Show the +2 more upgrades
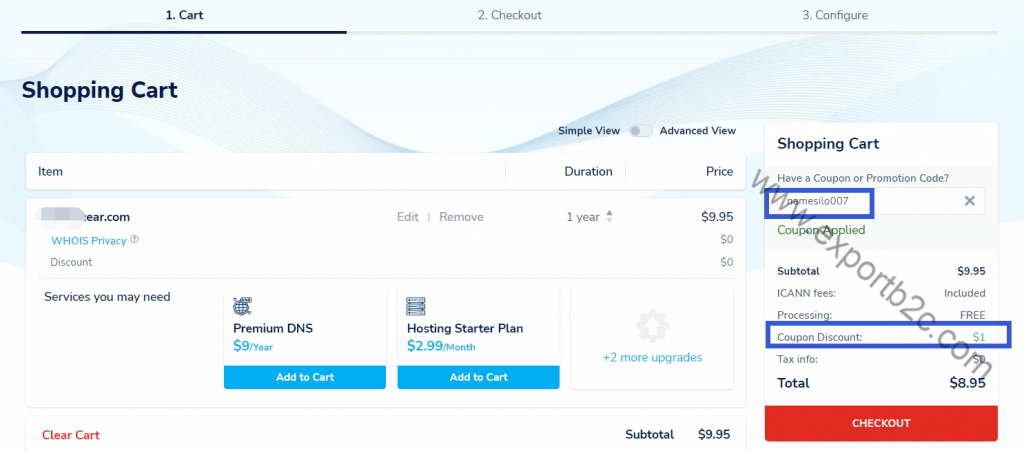The width and height of the screenshot is (1024, 451). tap(651, 357)
